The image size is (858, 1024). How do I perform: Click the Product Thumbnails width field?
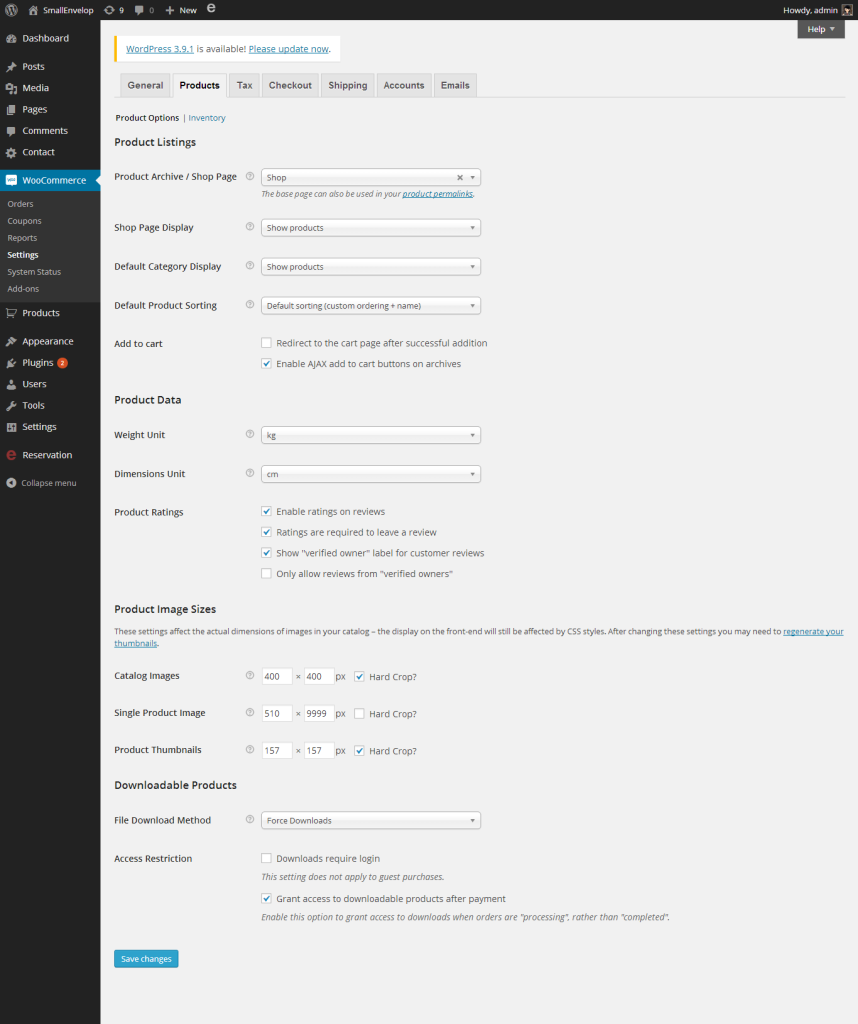[x=277, y=751]
